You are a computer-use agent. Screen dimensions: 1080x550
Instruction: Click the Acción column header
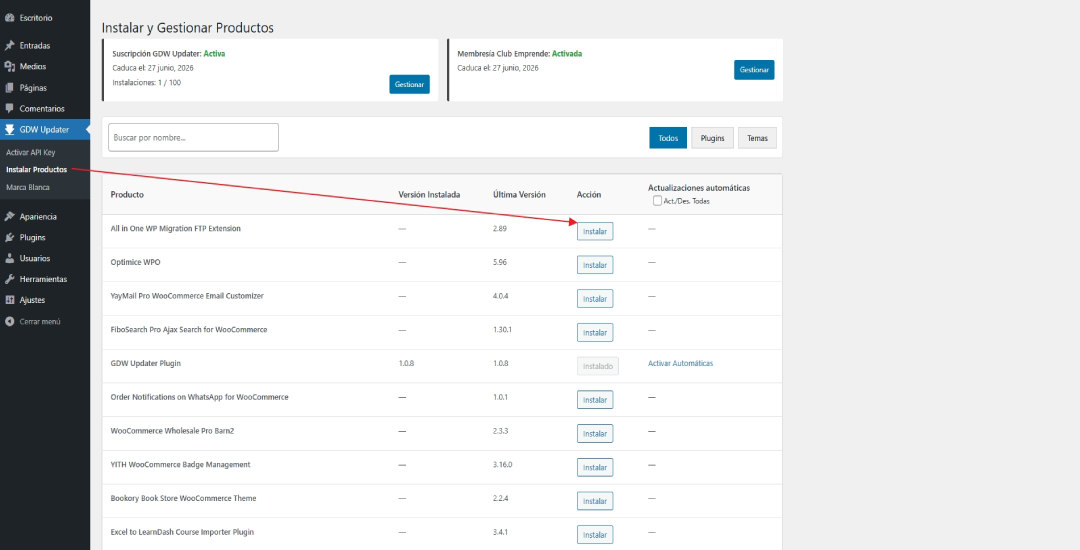point(589,195)
